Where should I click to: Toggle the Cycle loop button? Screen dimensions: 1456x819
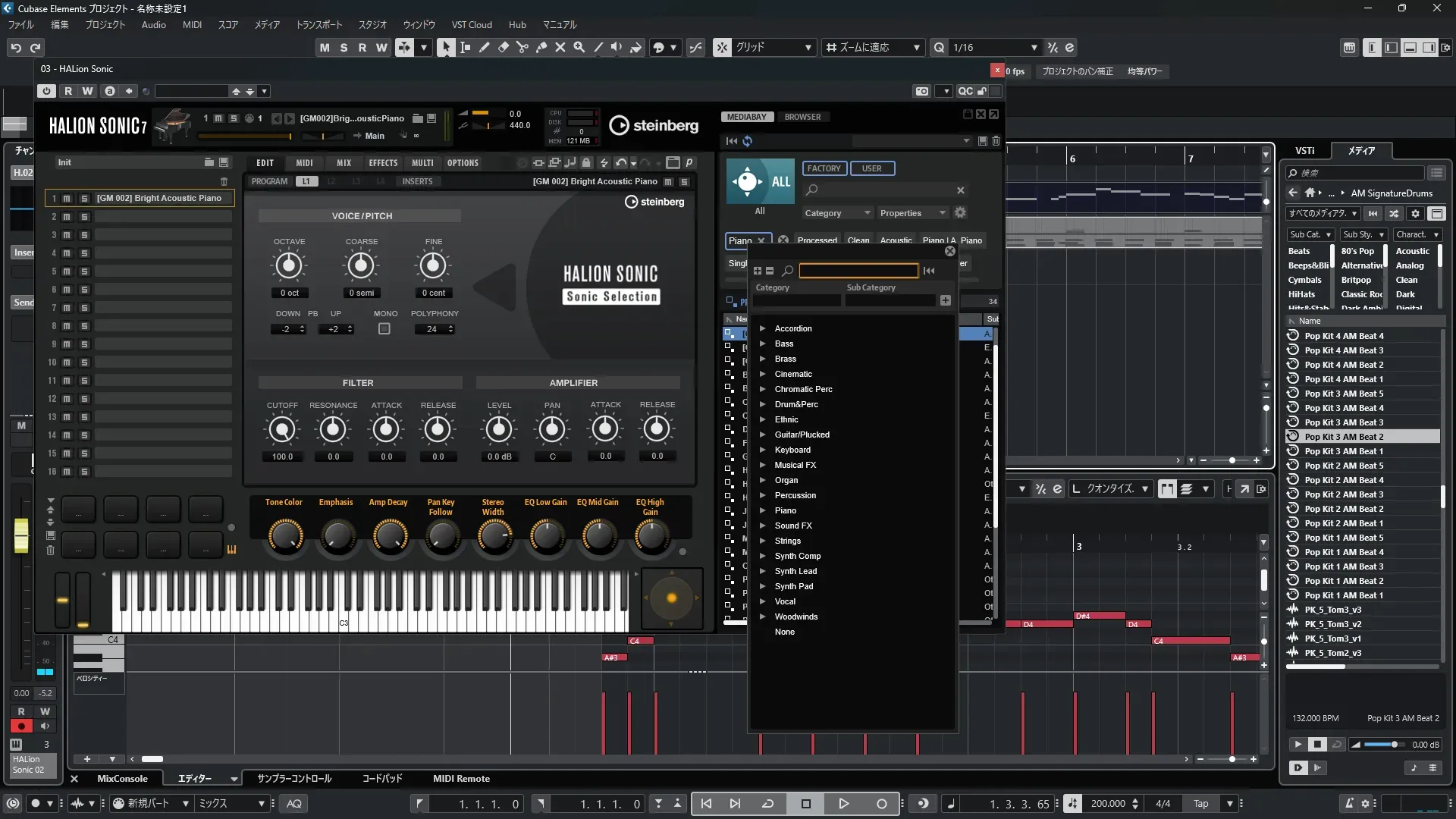[x=767, y=803]
